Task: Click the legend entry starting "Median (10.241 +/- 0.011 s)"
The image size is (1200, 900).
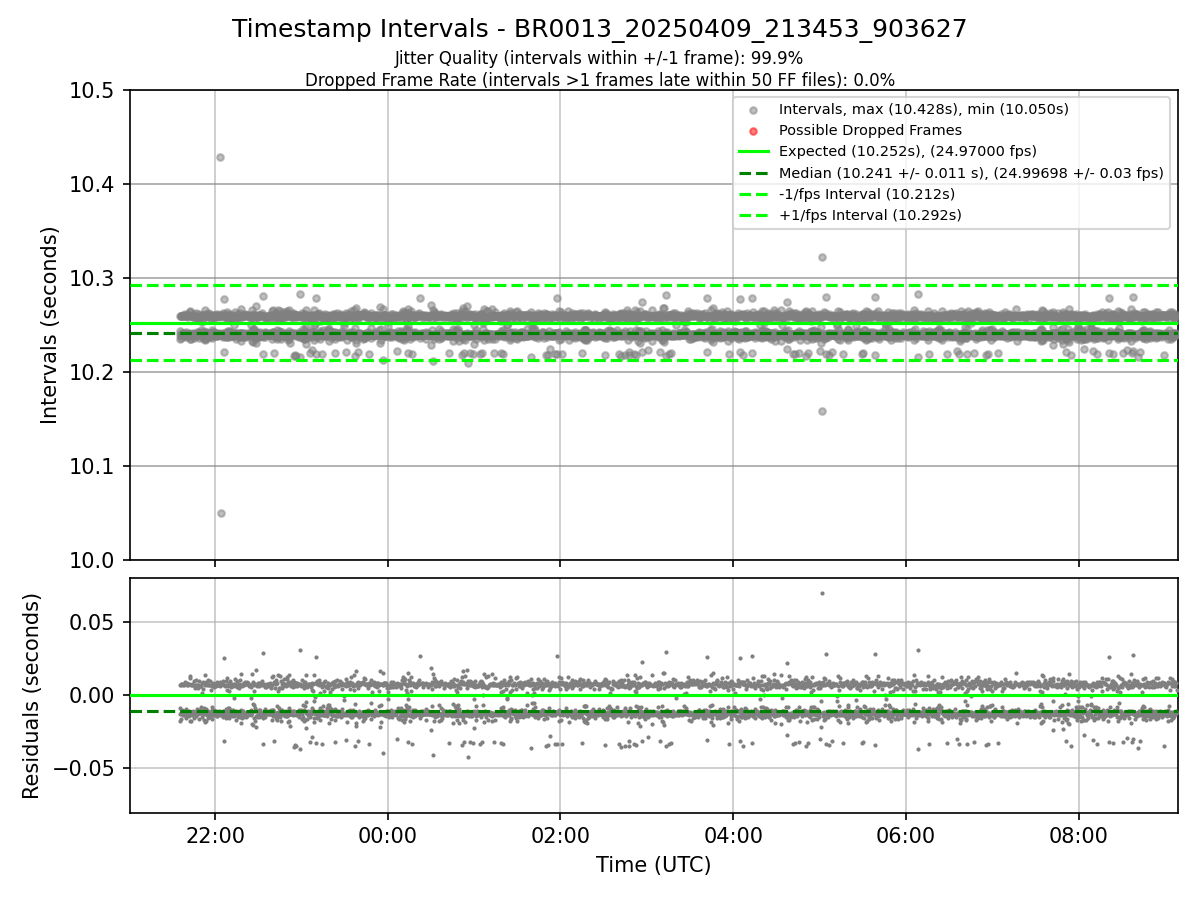Action: click(971, 173)
